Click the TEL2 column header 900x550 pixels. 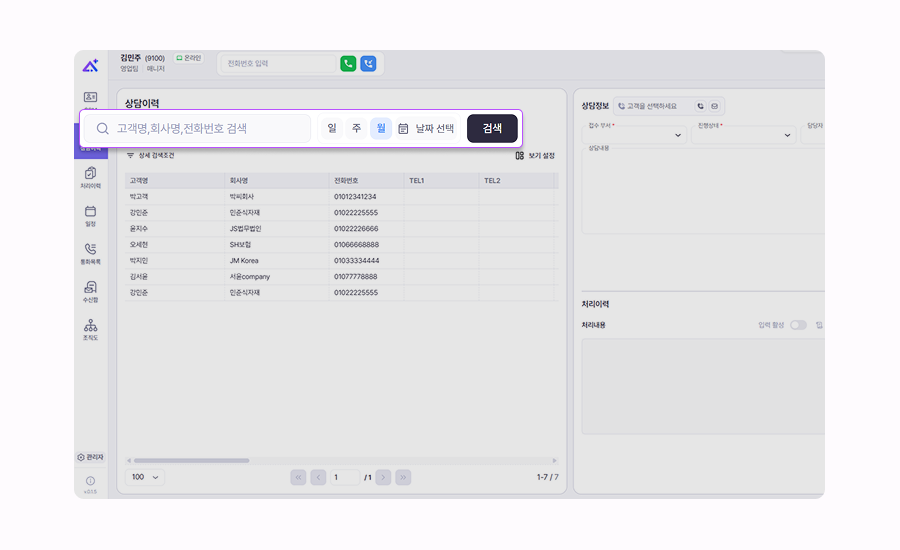pyautogui.click(x=517, y=181)
